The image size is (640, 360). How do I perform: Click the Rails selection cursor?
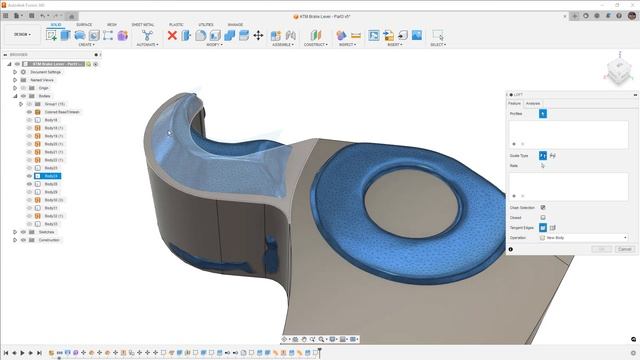(543, 166)
